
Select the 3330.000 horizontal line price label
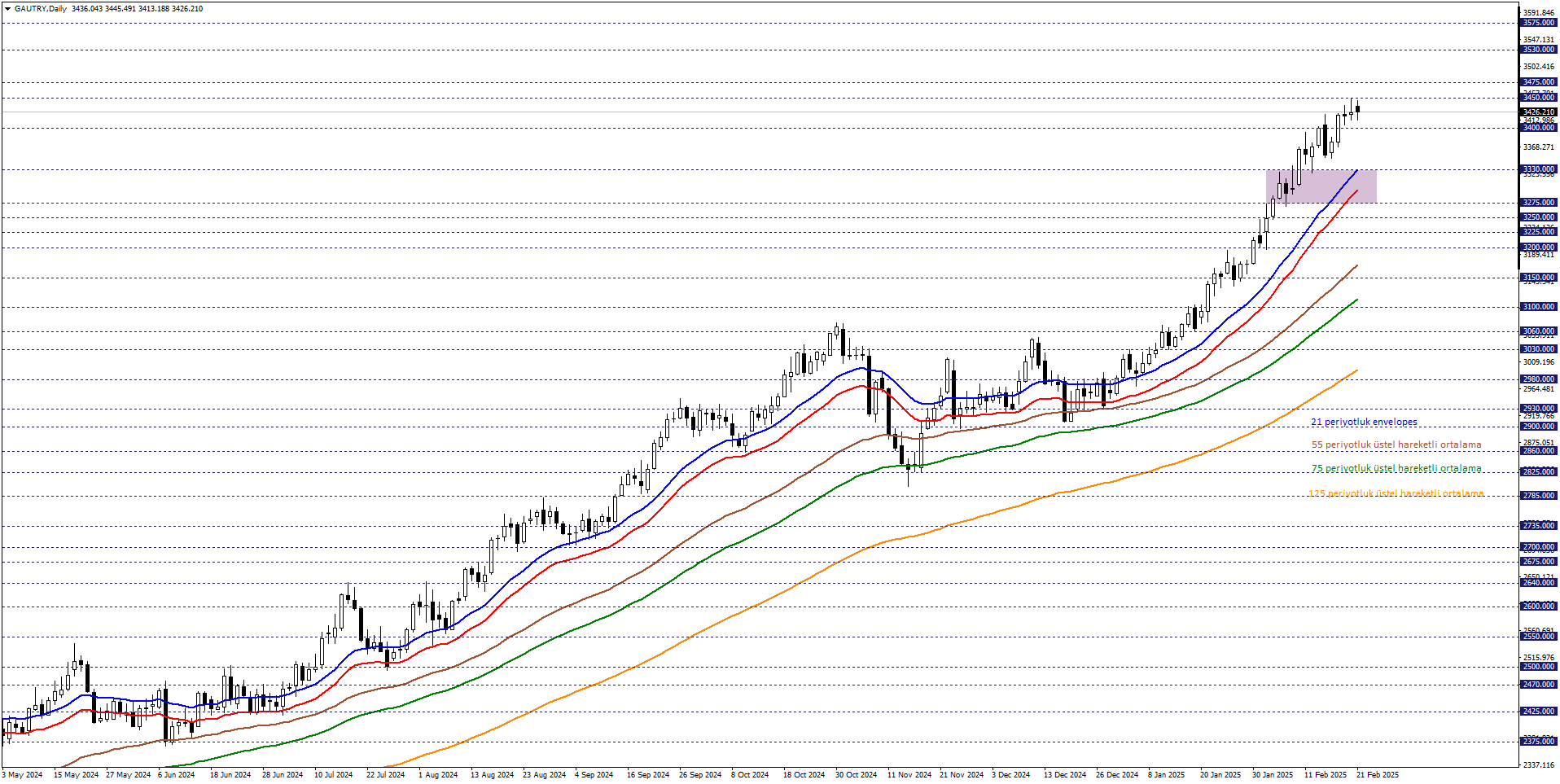pos(1539,169)
